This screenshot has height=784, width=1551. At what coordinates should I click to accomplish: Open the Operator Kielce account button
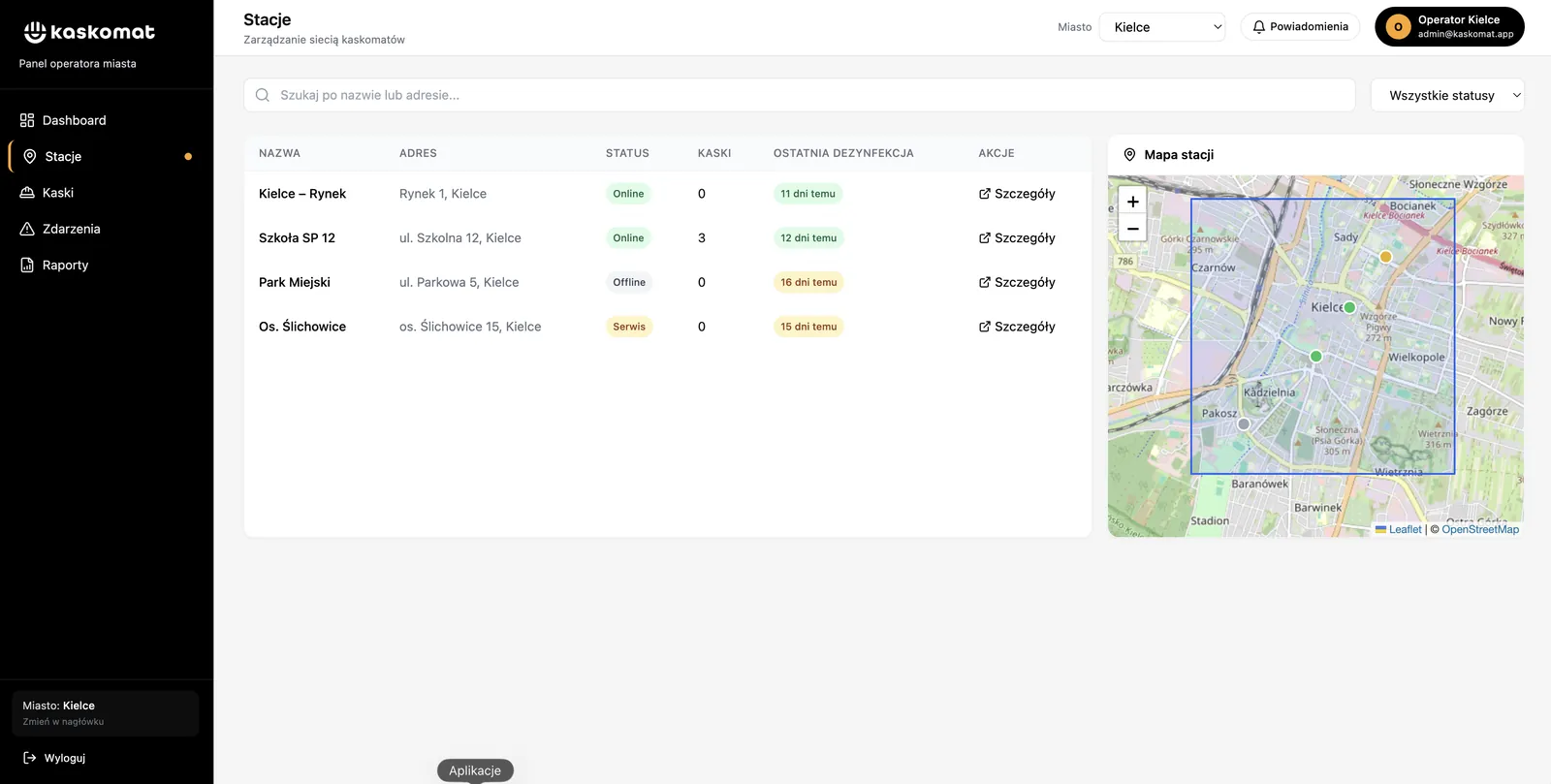point(1449,27)
